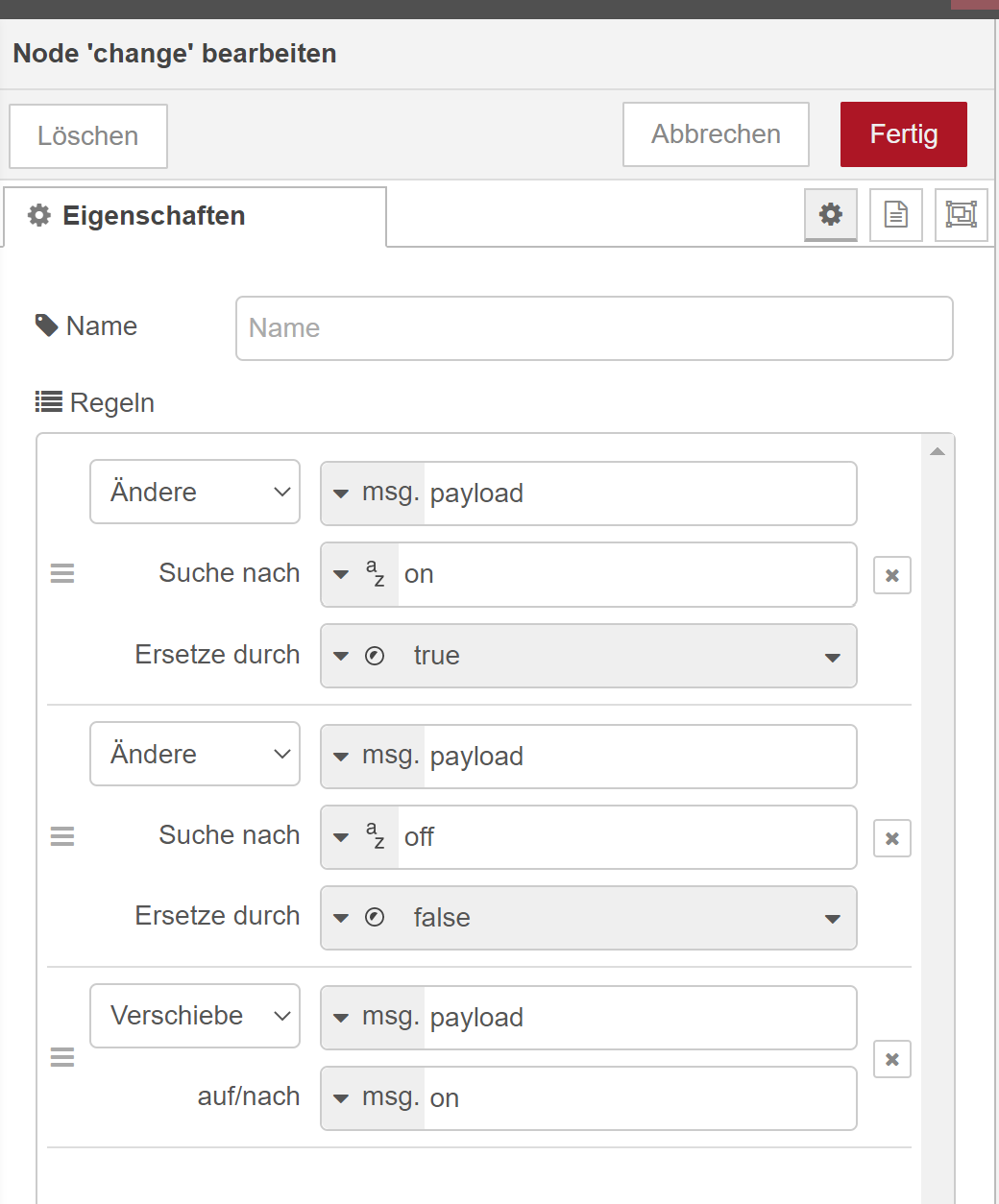999x1204 pixels.
Task: Expand the false boolean value dropdown
Action: (832, 919)
